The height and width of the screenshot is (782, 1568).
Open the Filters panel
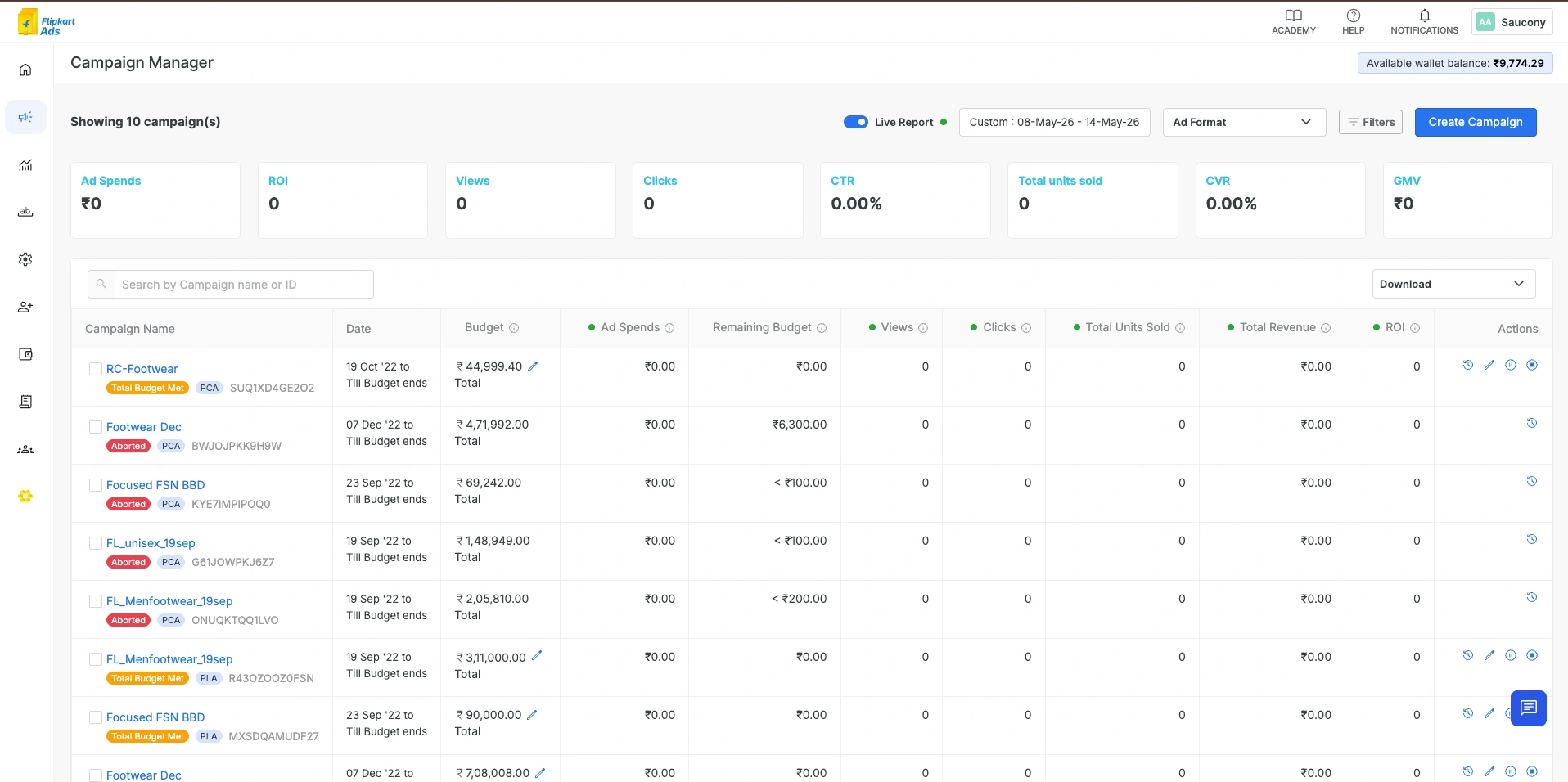(1371, 122)
